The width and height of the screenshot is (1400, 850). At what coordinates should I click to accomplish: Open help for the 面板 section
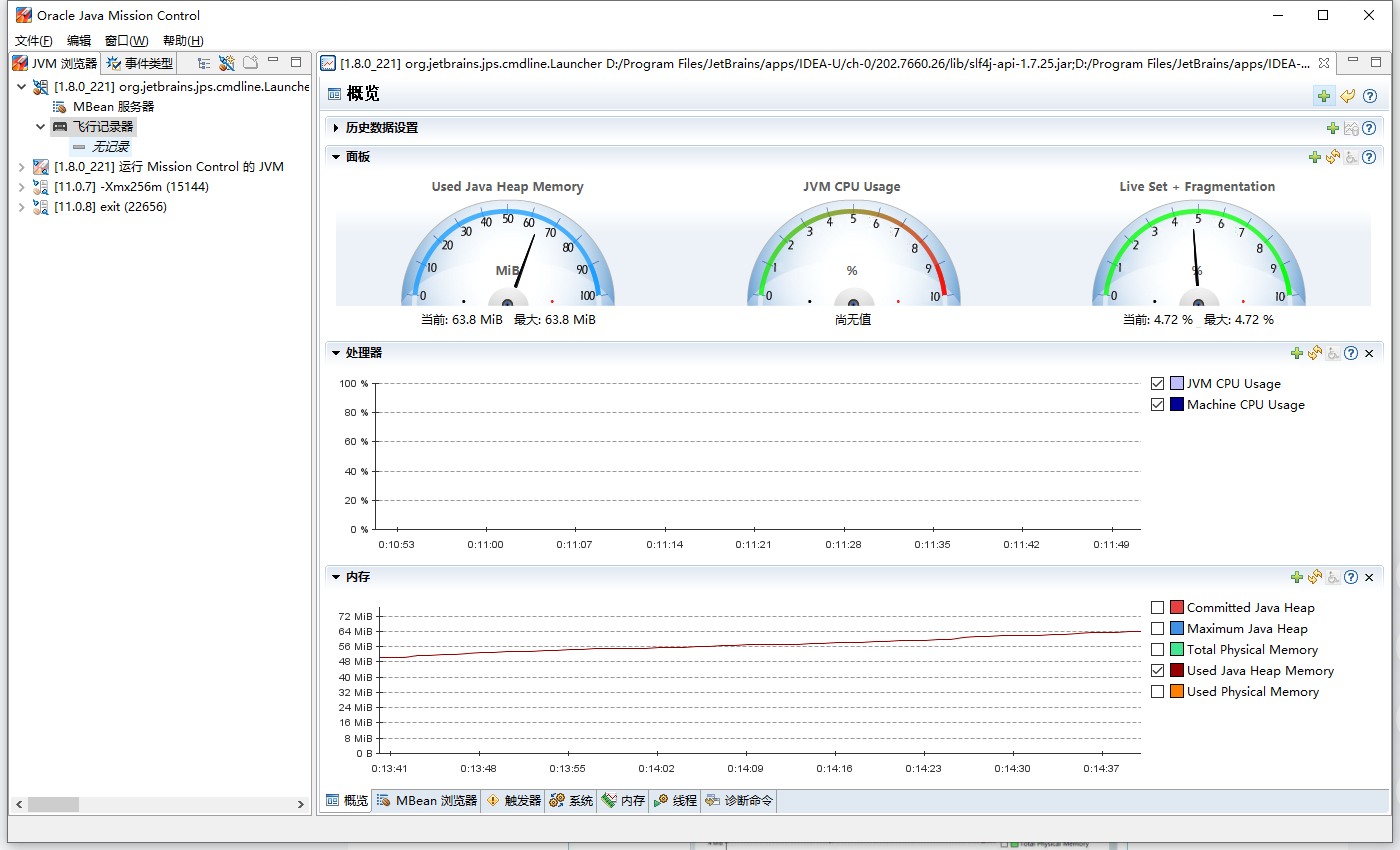(1369, 157)
